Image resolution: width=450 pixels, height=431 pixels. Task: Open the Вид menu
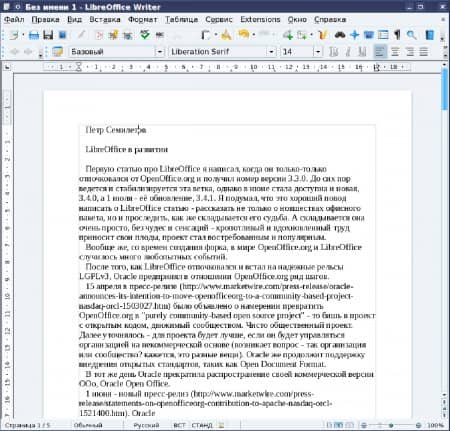[74, 19]
